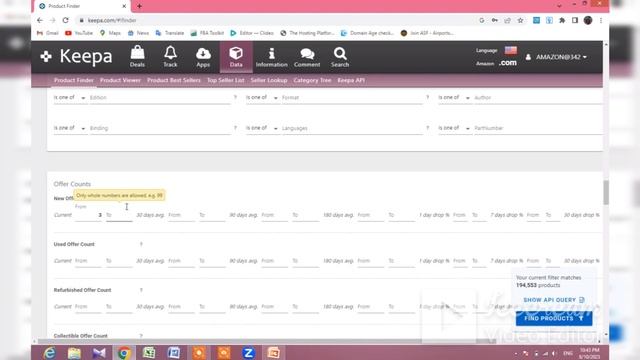Image resolution: width=640 pixels, height=360 pixels.
Task: Select the Data cube icon
Action: pyautogui.click(x=236, y=57)
